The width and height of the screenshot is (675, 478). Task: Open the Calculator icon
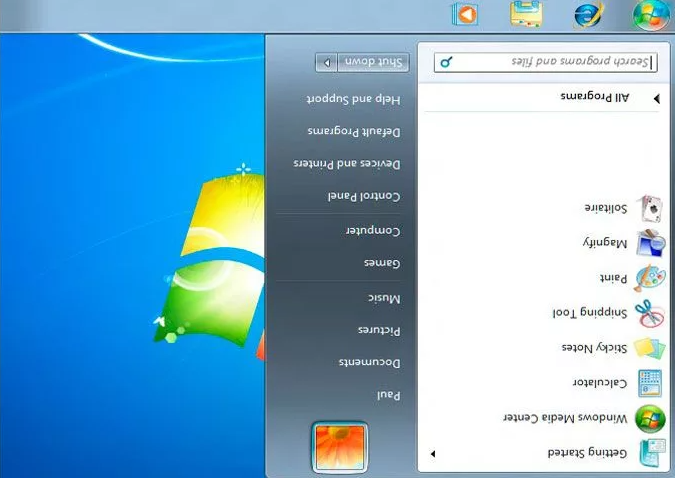pyautogui.click(x=650, y=382)
